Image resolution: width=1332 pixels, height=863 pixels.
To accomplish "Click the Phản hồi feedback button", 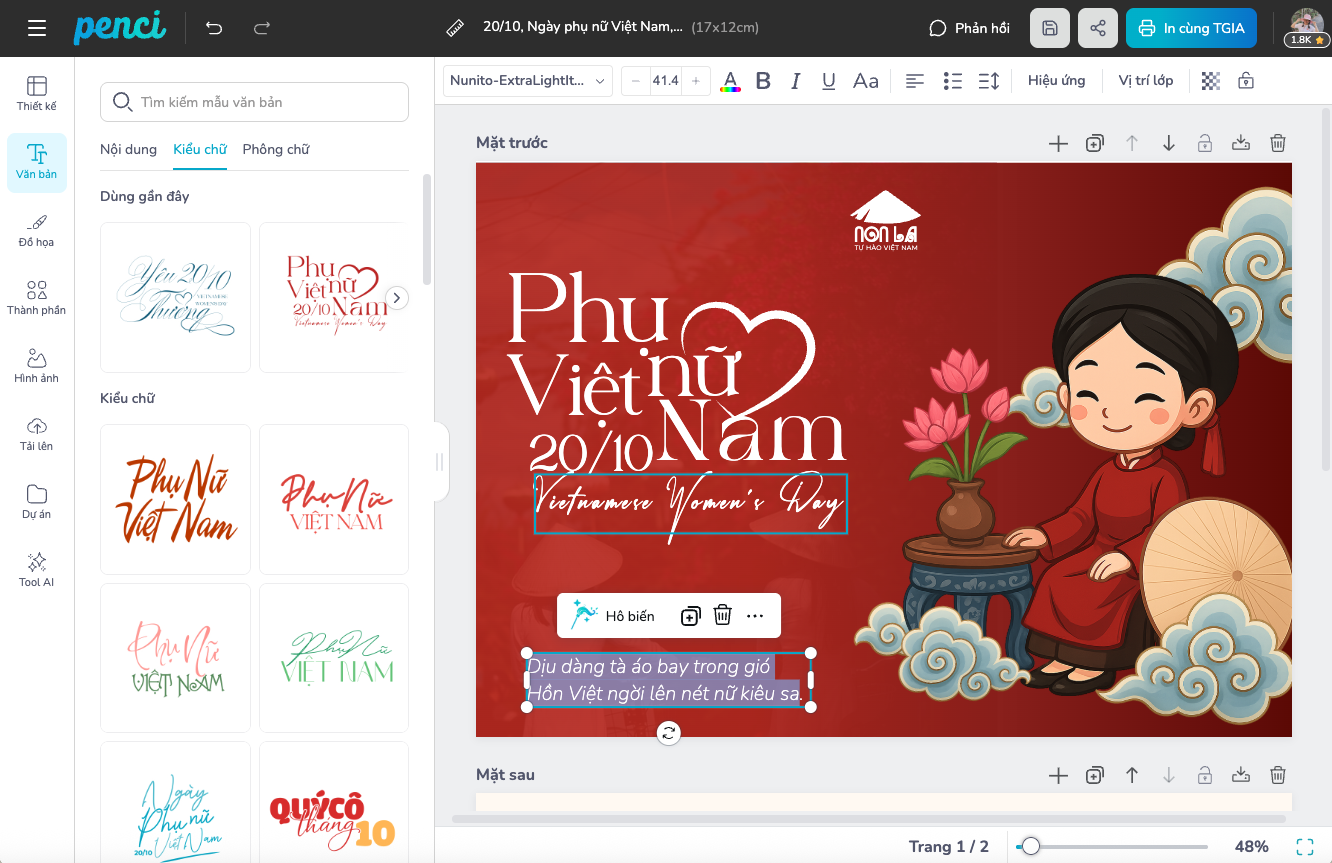I will (x=969, y=28).
